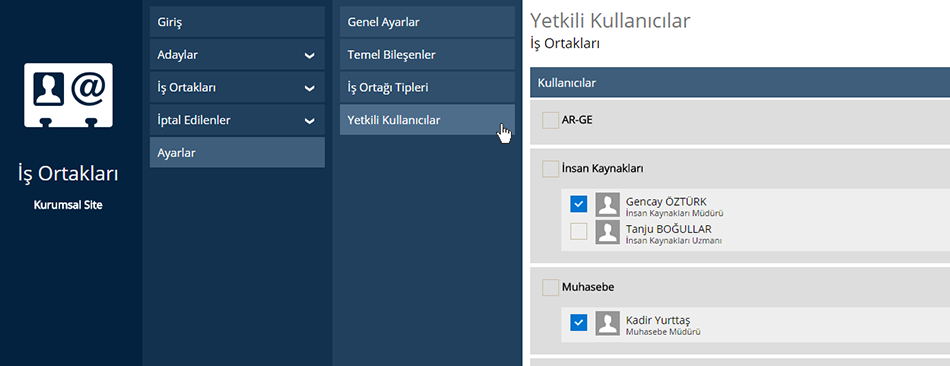Viewport: 950px width, 366px height.
Task: Check the Muhasebe group checkbox
Action: pos(551,287)
